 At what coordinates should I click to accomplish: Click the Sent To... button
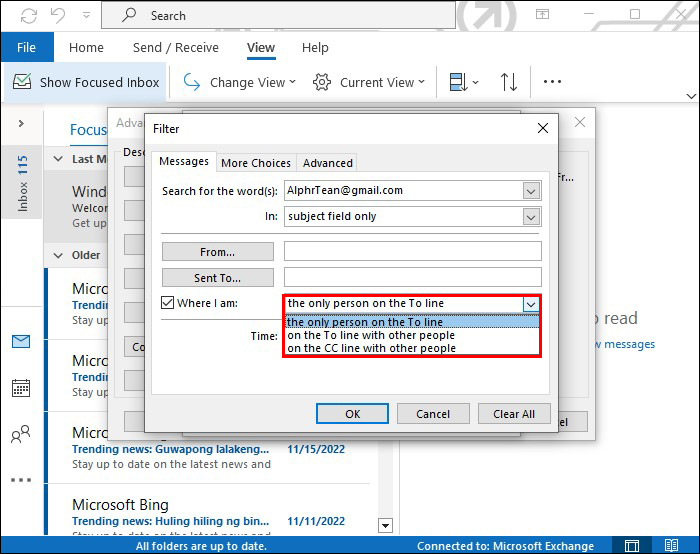click(x=218, y=278)
